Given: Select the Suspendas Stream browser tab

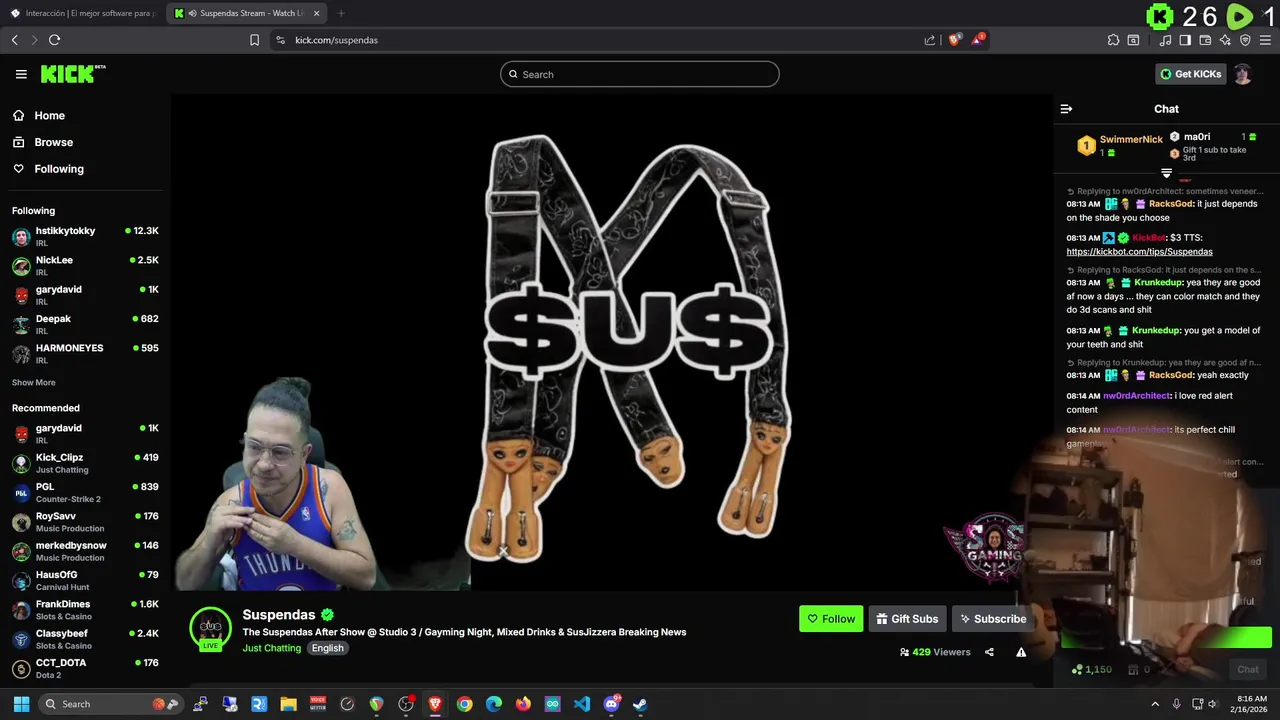Looking at the screenshot, I should (246, 13).
